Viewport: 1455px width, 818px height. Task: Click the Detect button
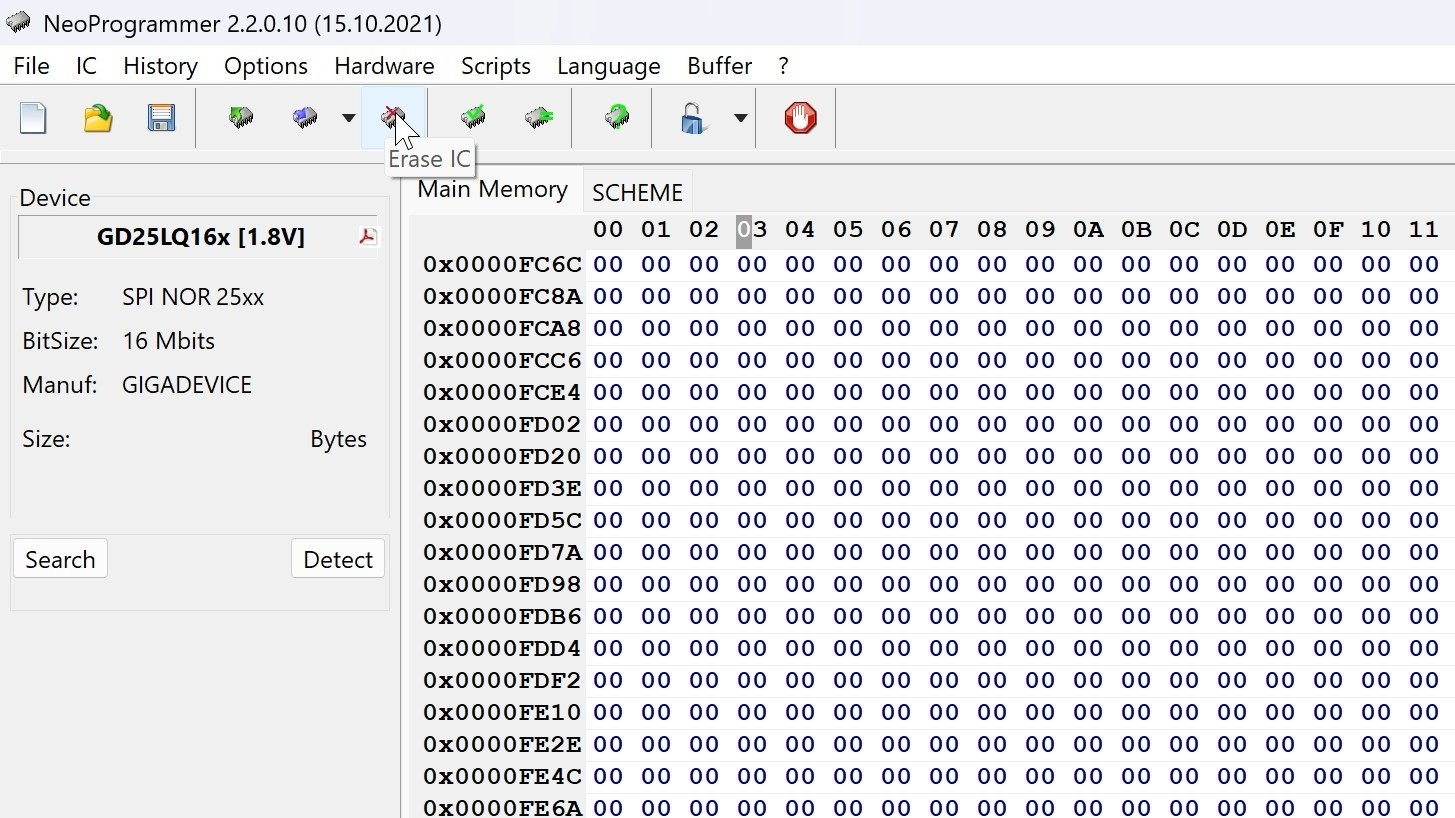click(x=338, y=559)
